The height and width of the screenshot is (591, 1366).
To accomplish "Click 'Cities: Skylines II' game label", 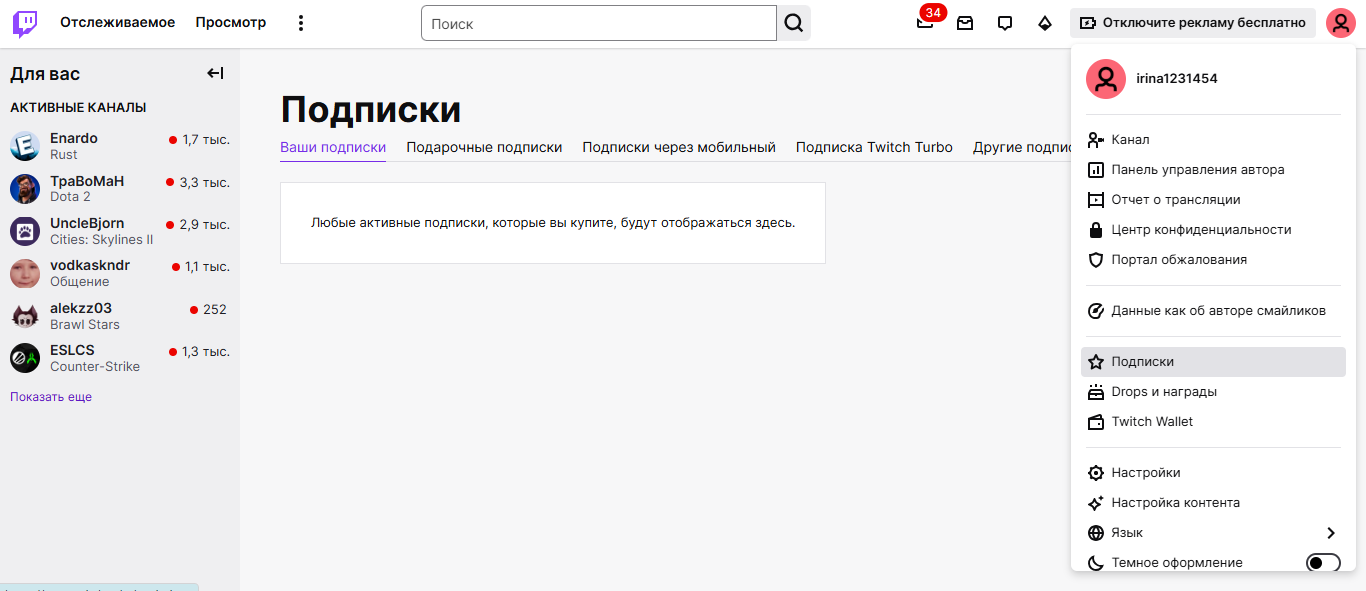I will pos(102,240).
